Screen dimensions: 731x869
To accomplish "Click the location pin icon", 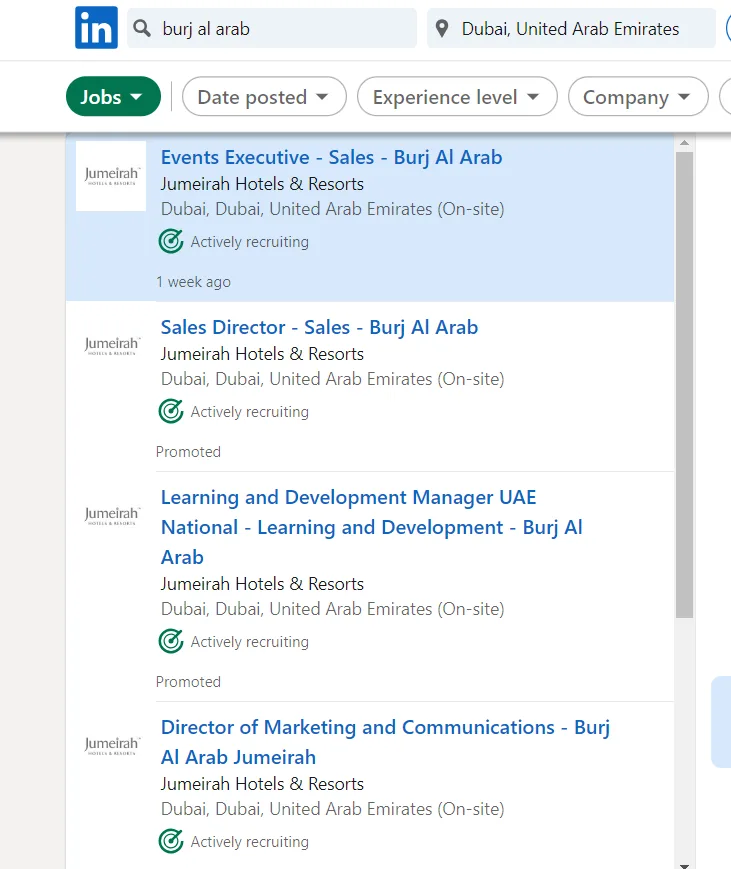I will (442, 28).
